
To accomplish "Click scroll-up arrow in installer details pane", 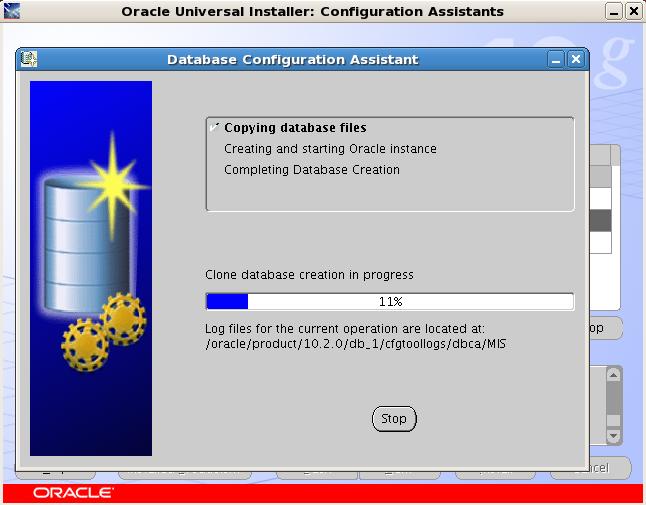I will (x=613, y=375).
